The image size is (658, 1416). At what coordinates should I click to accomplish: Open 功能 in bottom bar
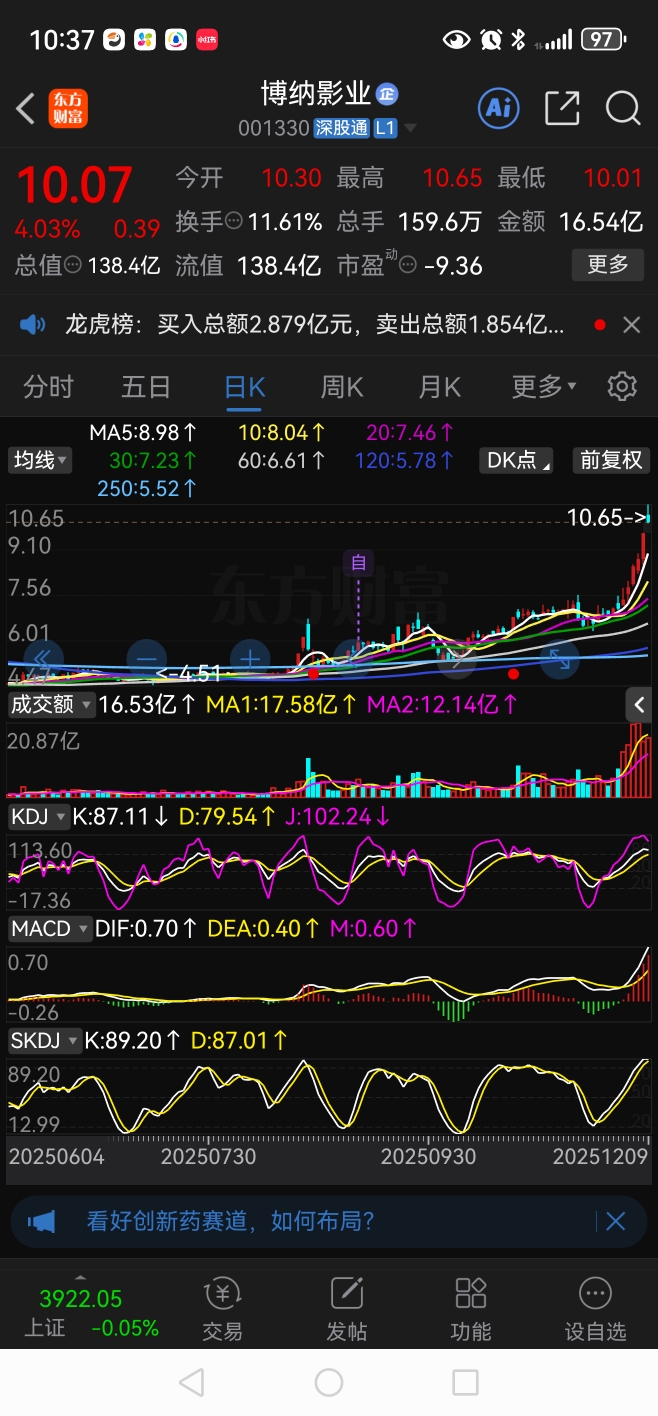pos(470,1308)
